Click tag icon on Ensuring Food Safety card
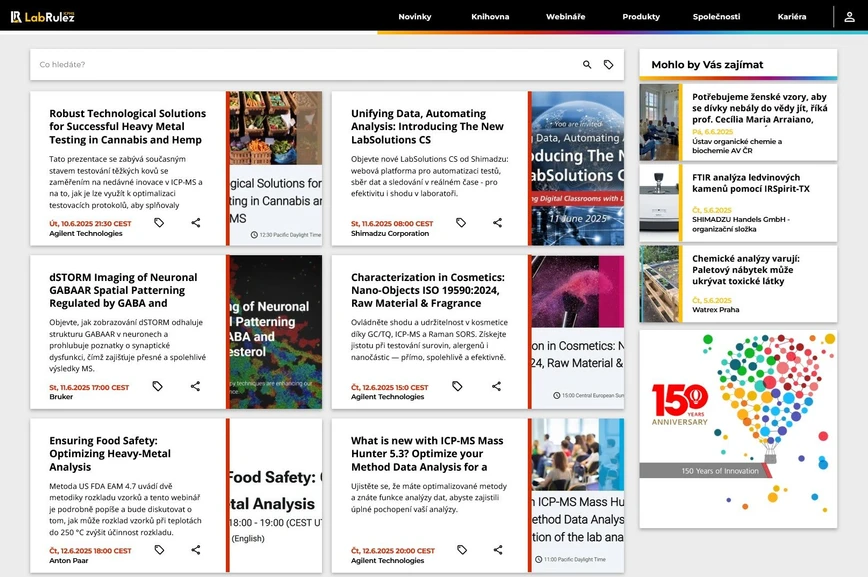868x577 pixels. point(159,550)
